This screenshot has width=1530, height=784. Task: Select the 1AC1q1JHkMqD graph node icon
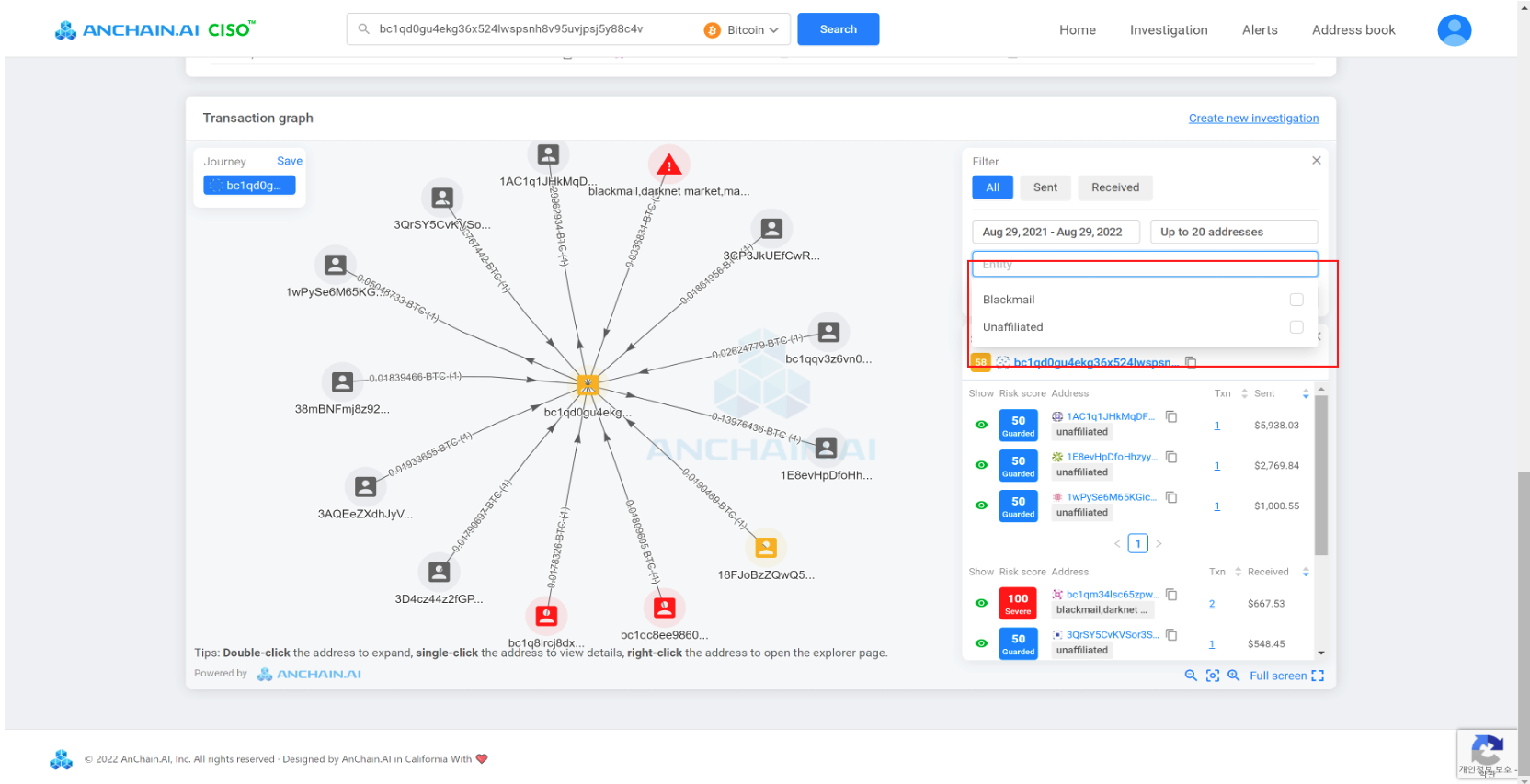(x=548, y=154)
